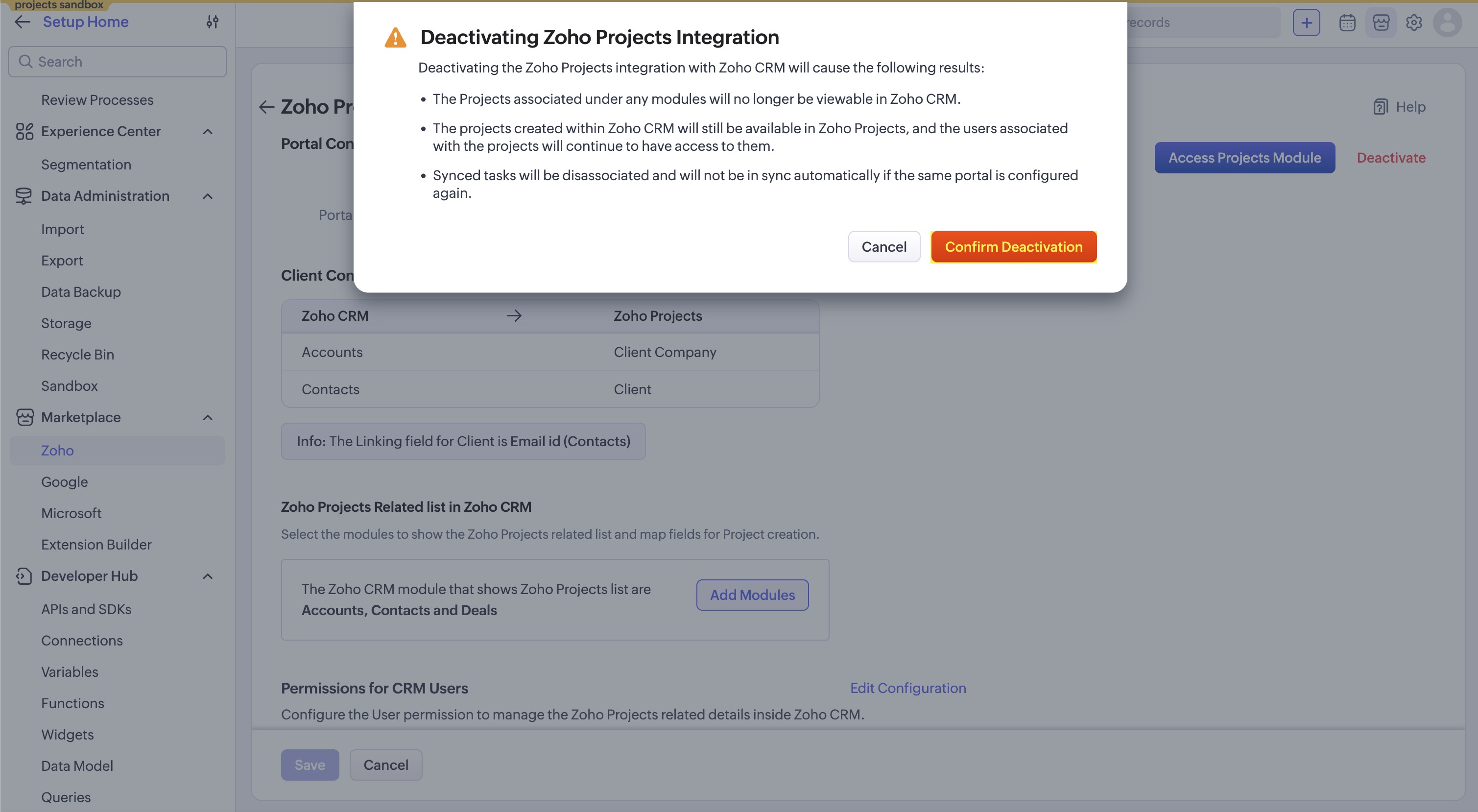Viewport: 1478px width, 812px height.
Task: Go back using the Zoho Projects page arrow
Action: tap(266, 107)
